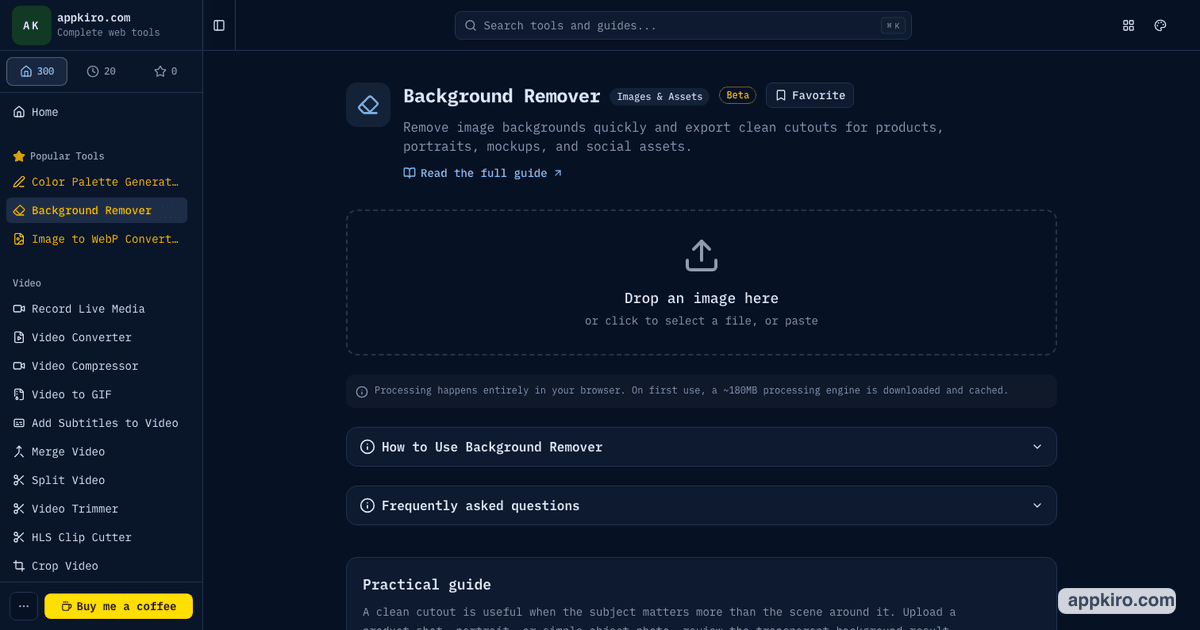Screen dimensions: 1200x630
Task: Open Read the full guide link
Action: [483, 173]
